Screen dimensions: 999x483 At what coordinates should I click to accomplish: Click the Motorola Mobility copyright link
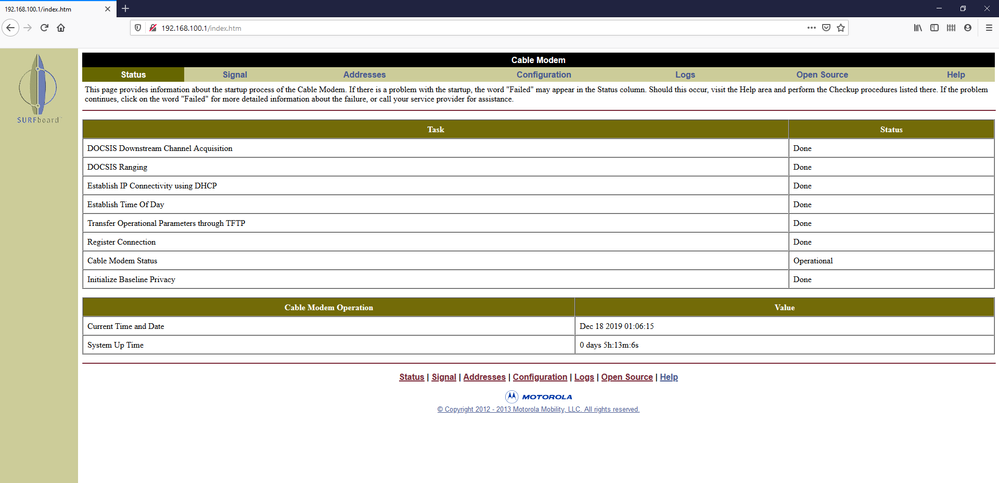coord(538,410)
